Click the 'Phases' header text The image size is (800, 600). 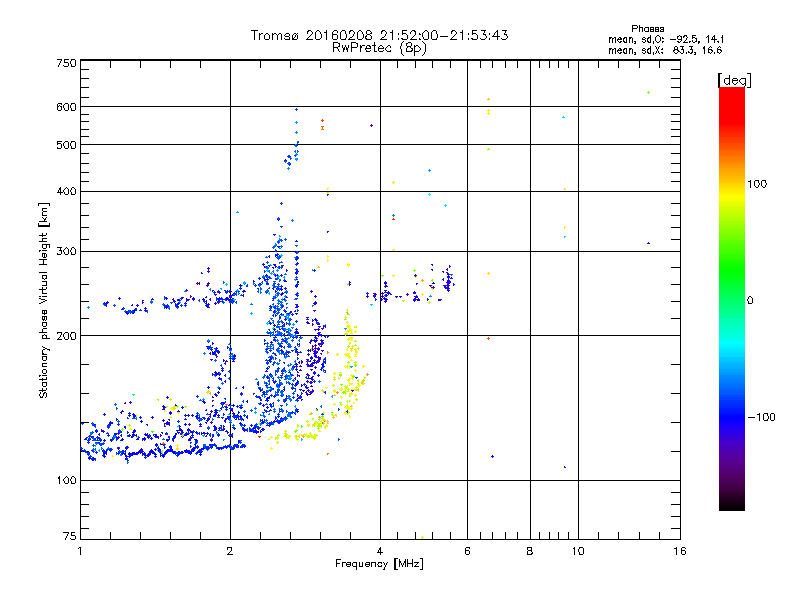pos(647,29)
